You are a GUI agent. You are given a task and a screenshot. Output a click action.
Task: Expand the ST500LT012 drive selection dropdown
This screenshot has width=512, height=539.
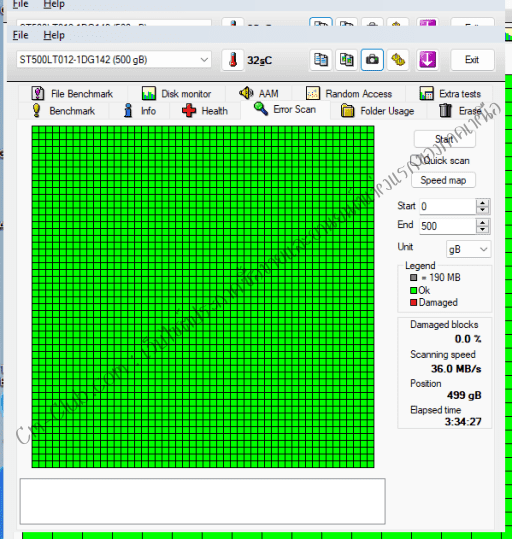[204, 60]
